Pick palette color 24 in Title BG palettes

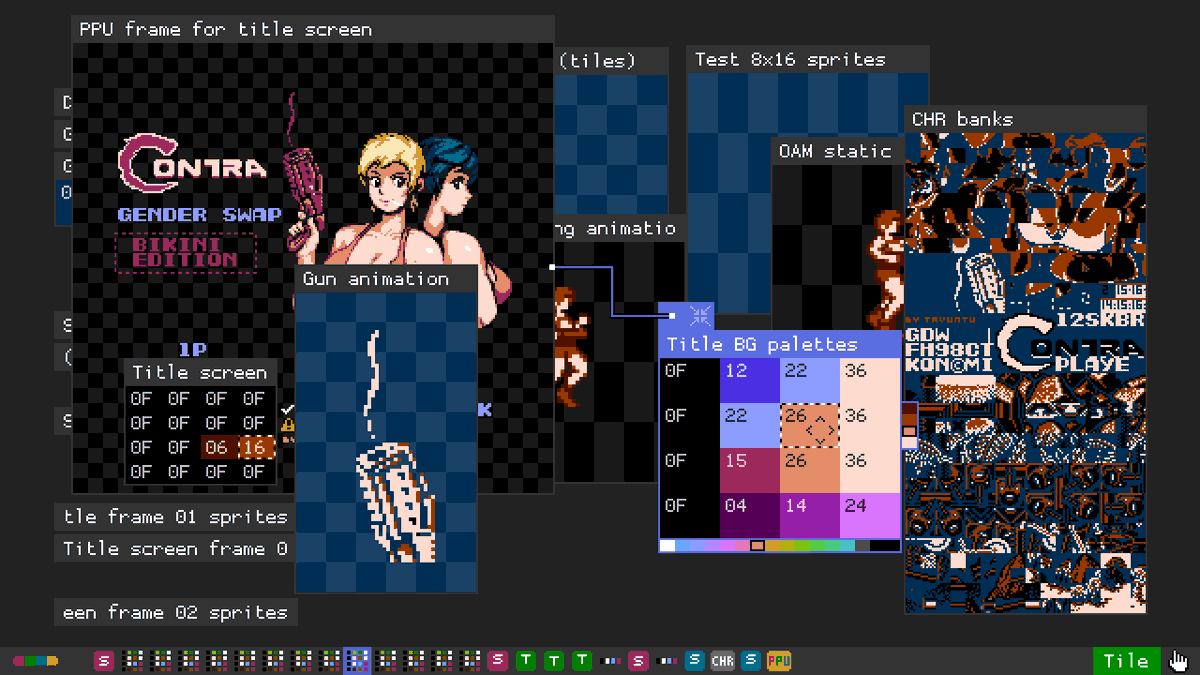(870, 516)
